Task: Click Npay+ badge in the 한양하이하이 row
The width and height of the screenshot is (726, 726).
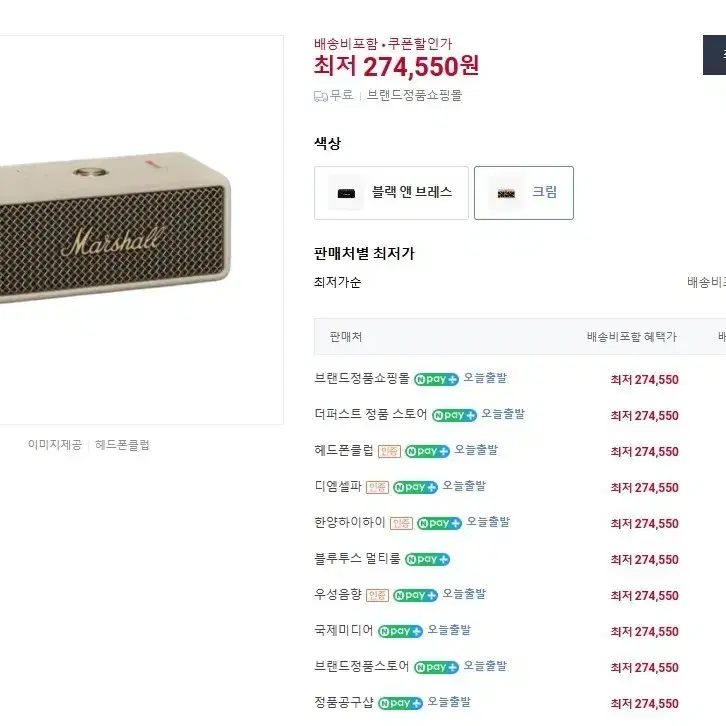Action: click(439, 523)
